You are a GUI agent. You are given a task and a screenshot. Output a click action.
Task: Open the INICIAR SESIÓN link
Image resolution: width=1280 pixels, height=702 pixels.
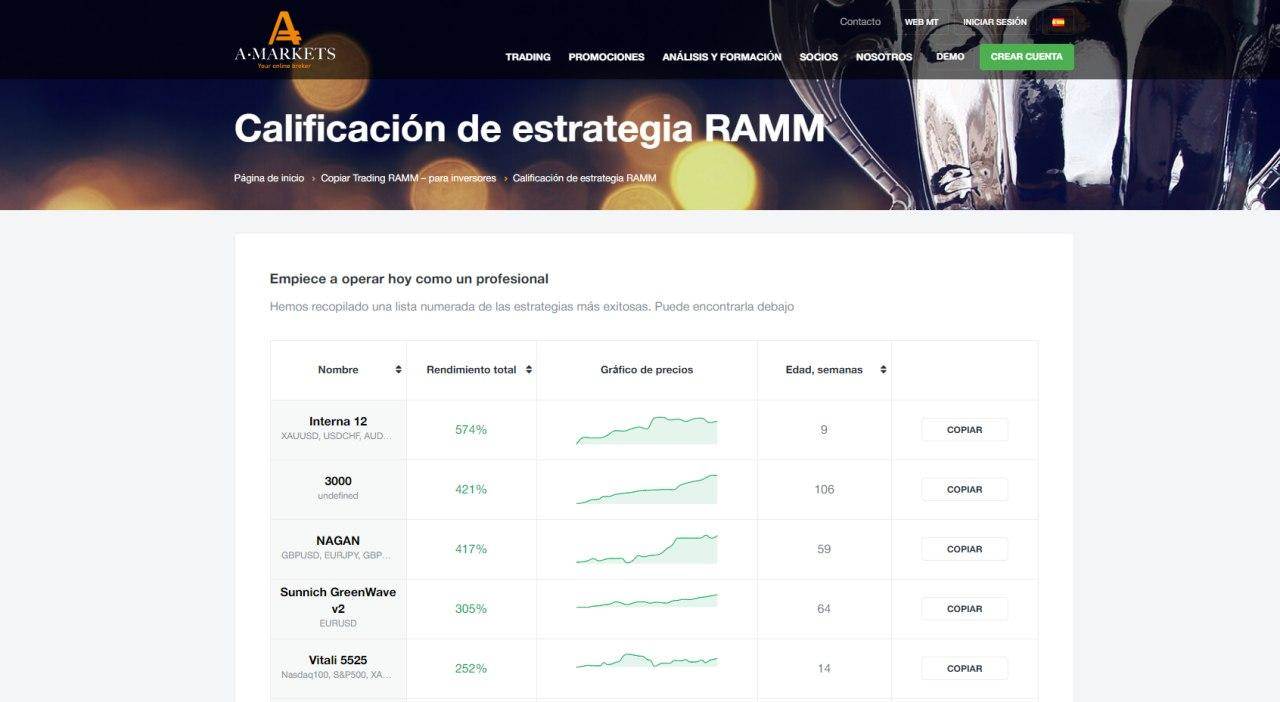(x=993, y=21)
